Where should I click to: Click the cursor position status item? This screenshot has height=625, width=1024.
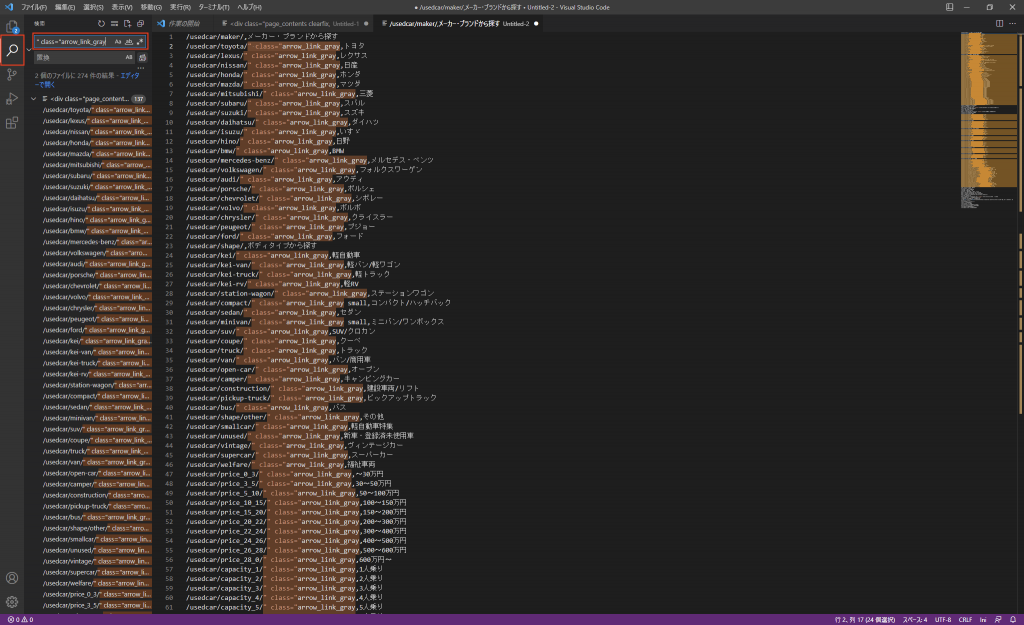(x=864, y=619)
